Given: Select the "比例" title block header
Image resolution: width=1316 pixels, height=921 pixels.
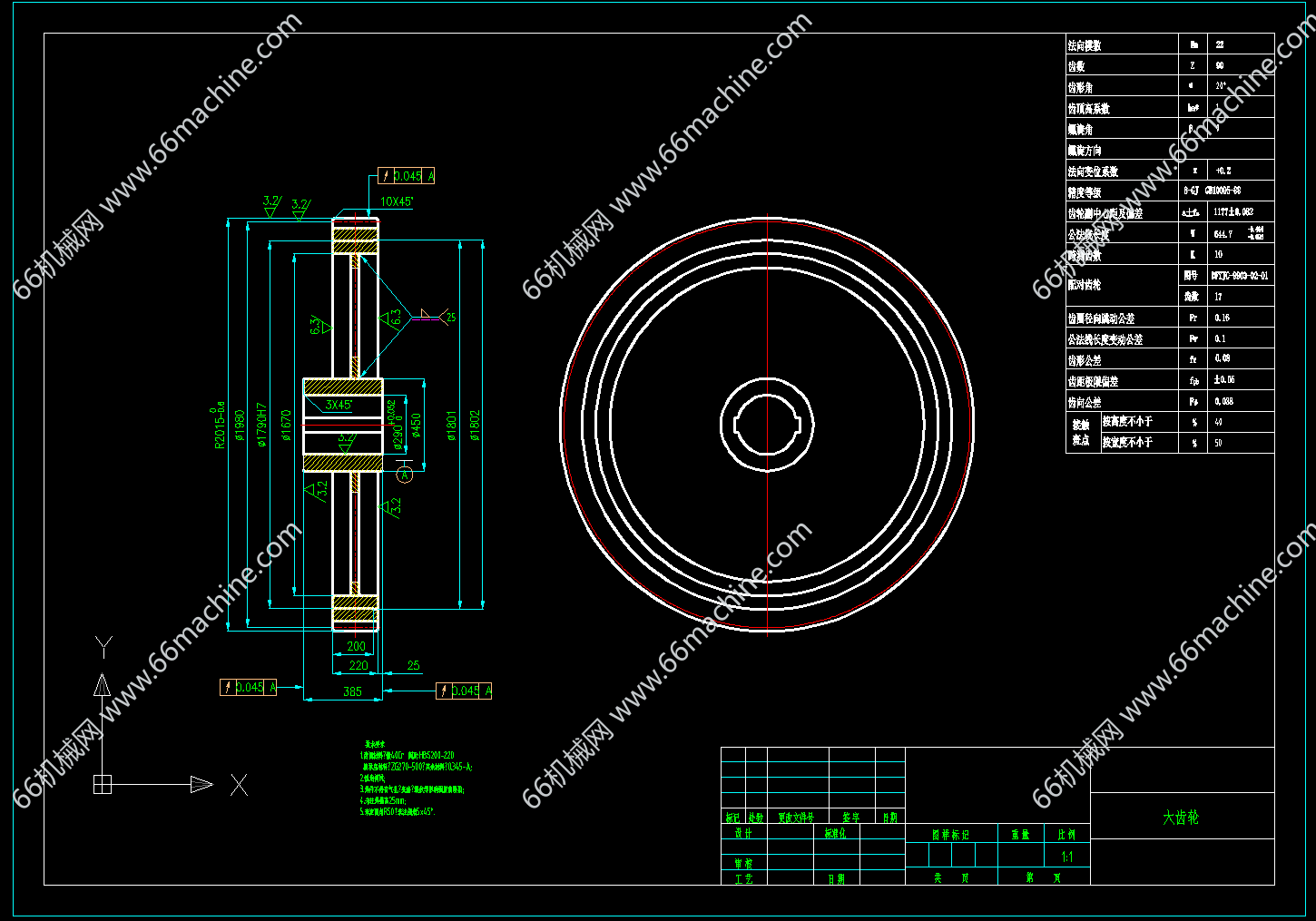Looking at the screenshot, I should [1066, 834].
